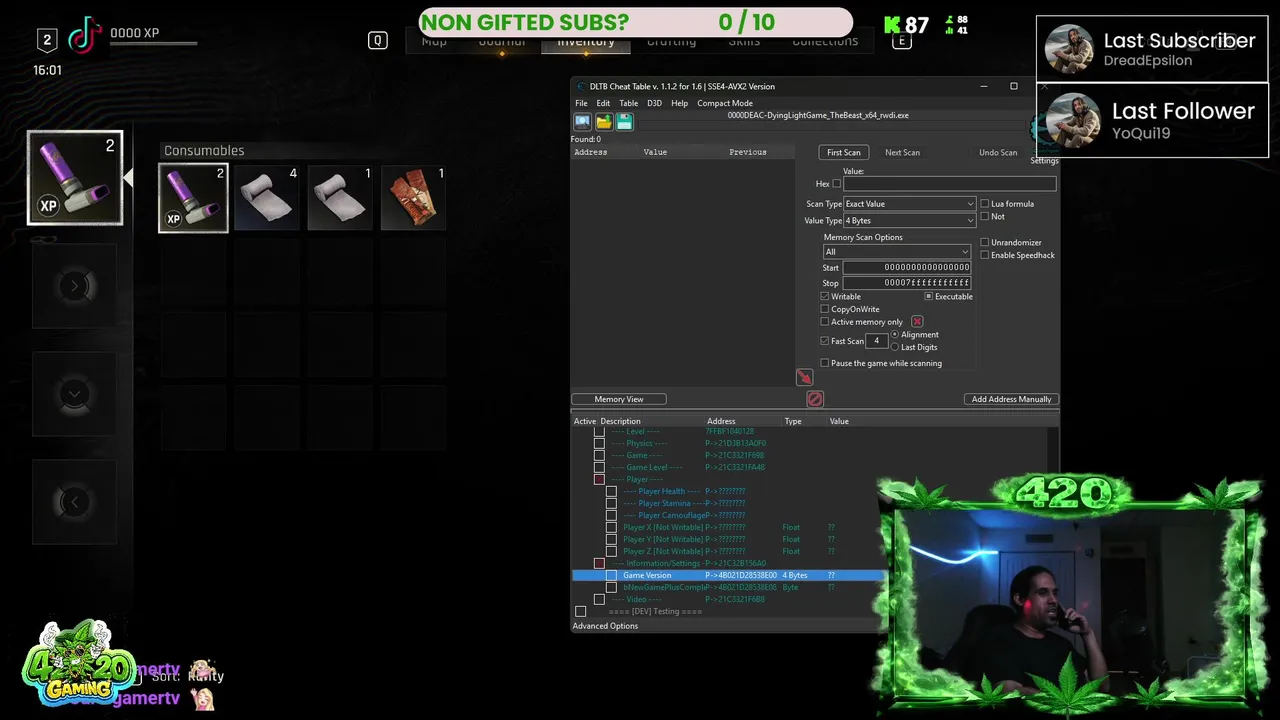Click the E next tab key icon
The height and width of the screenshot is (720, 1280).
pyautogui.click(x=901, y=41)
